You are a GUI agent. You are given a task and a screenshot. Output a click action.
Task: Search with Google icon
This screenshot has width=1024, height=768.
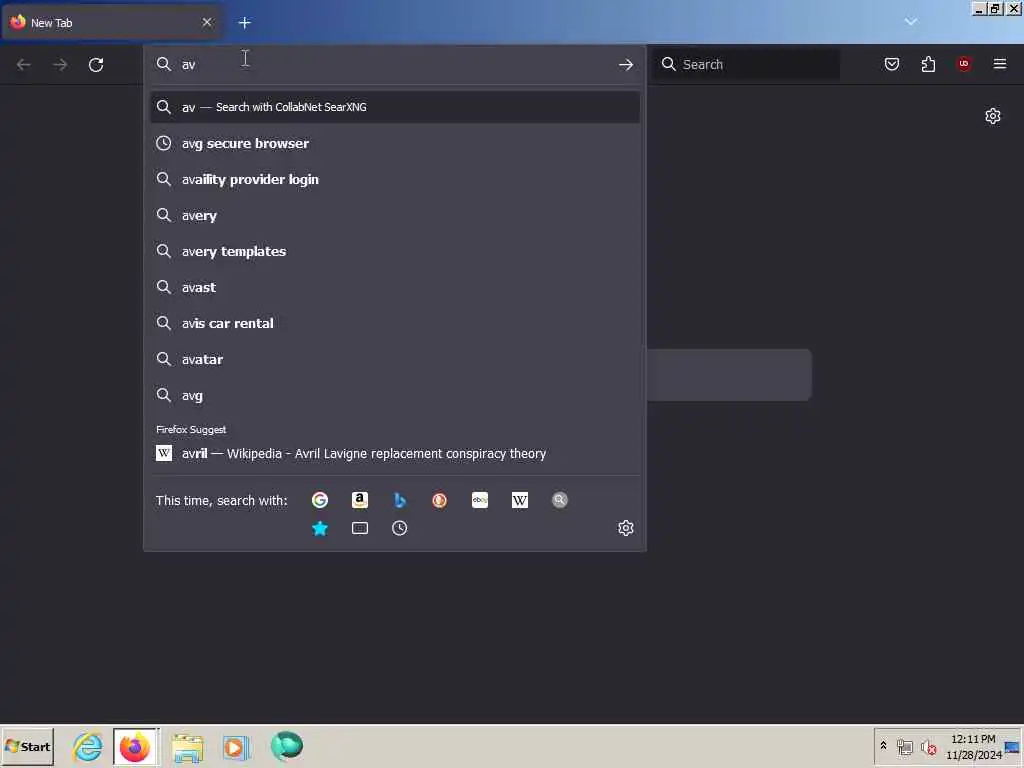[320, 500]
